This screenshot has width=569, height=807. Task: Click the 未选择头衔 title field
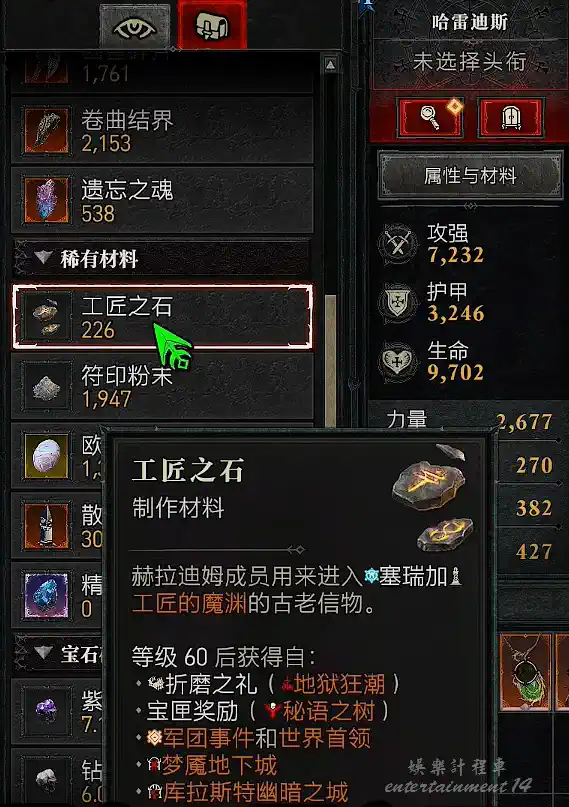tap(469, 62)
